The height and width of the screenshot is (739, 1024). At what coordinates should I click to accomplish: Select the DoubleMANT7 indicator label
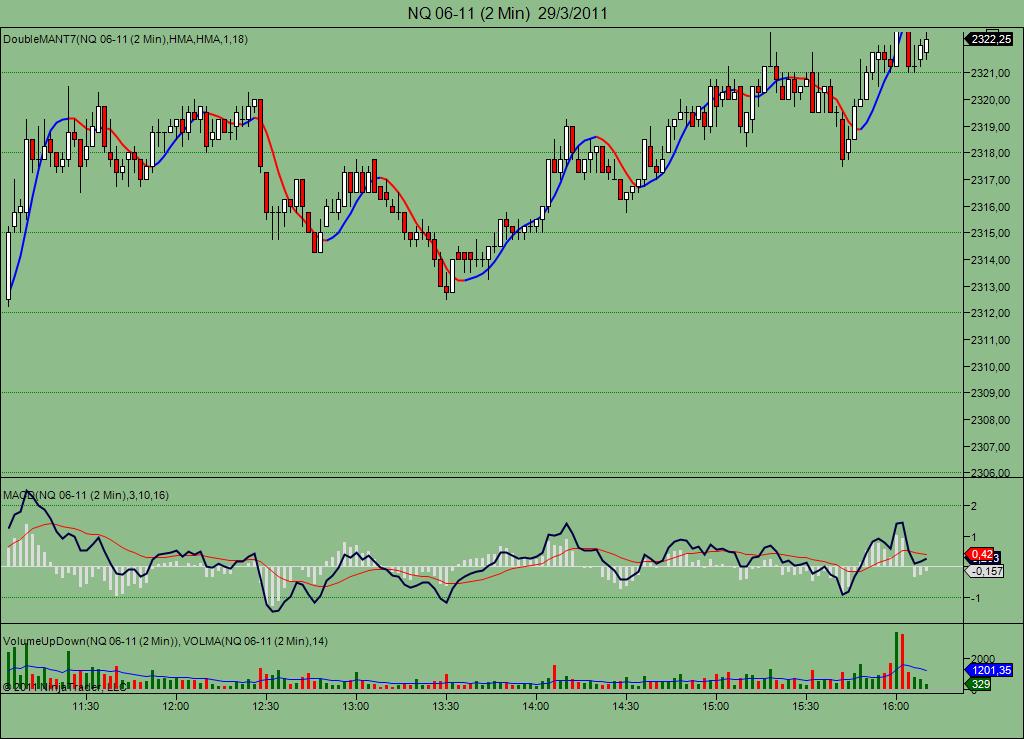point(125,39)
